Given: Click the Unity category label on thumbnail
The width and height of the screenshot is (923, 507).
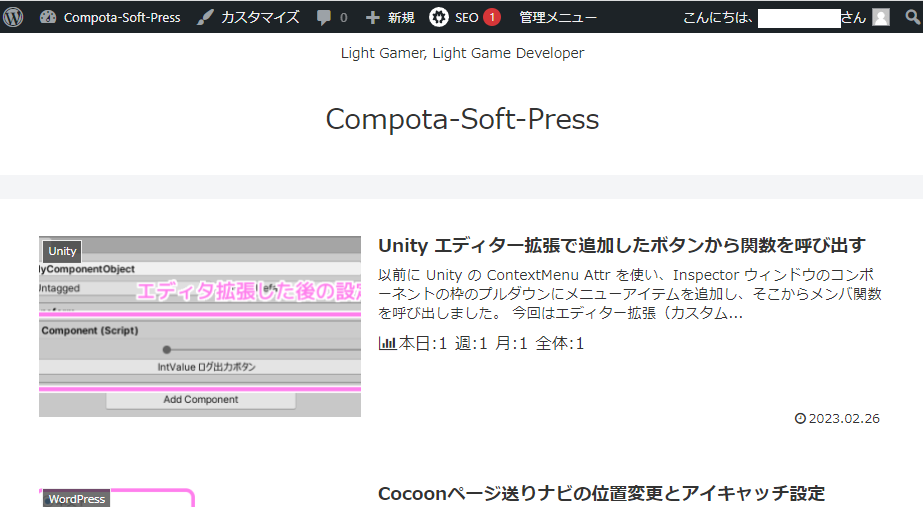Looking at the screenshot, I should point(62,251).
